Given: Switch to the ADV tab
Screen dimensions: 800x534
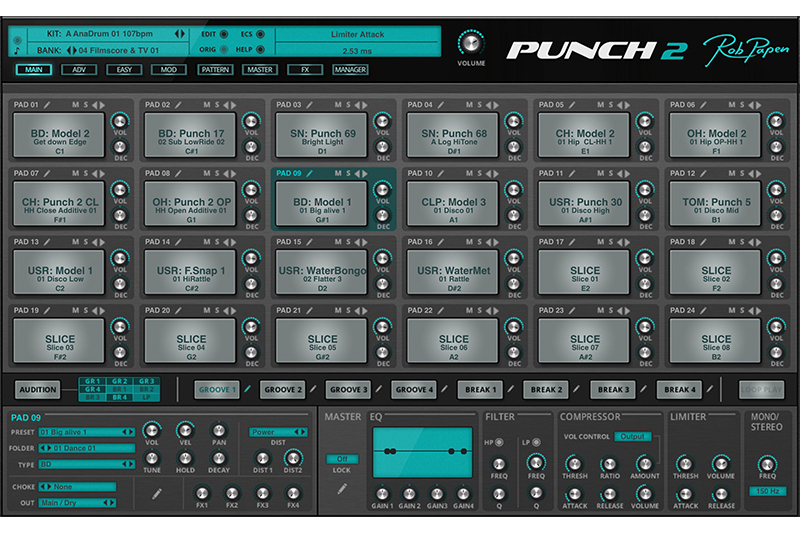Looking at the screenshot, I should pyautogui.click(x=79, y=70).
